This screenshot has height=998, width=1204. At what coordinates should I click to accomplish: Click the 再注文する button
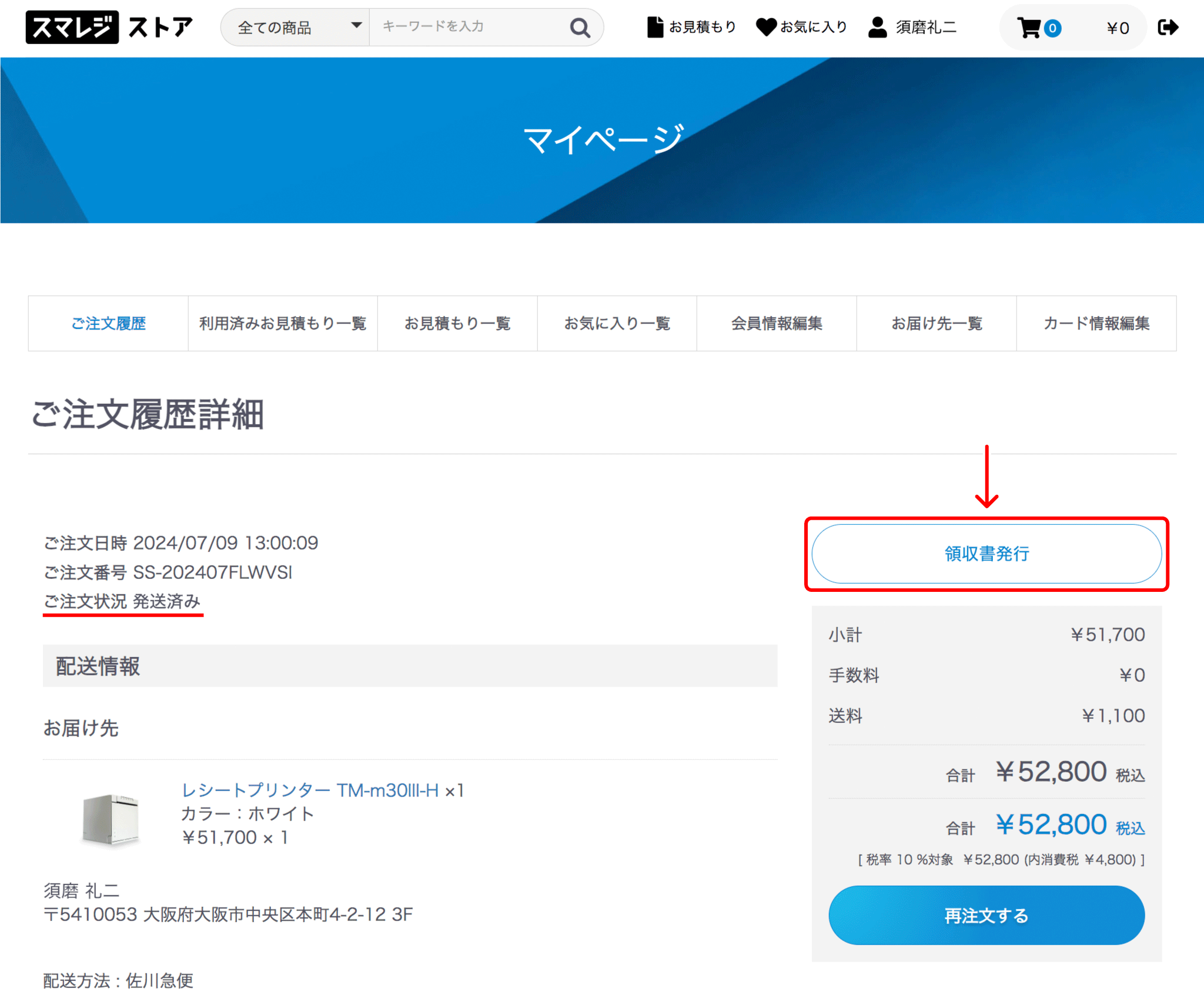click(x=986, y=915)
